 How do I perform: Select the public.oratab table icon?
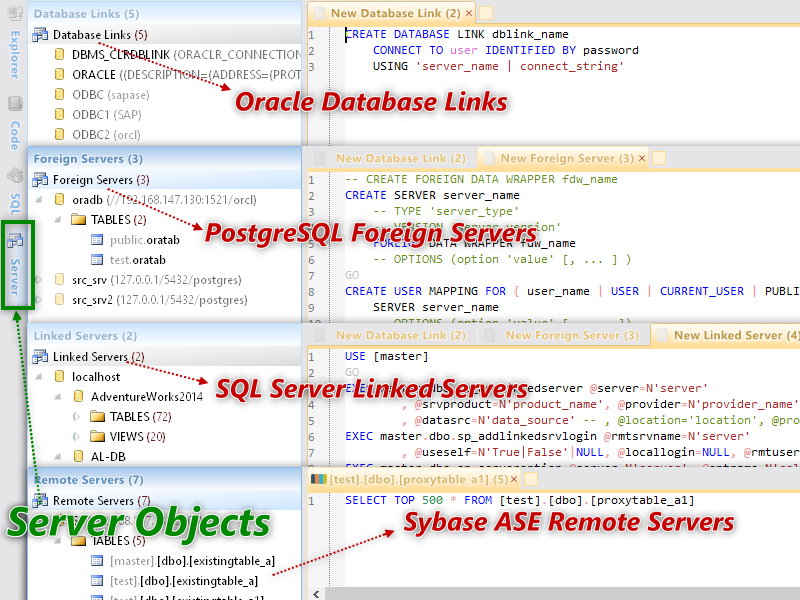point(97,240)
